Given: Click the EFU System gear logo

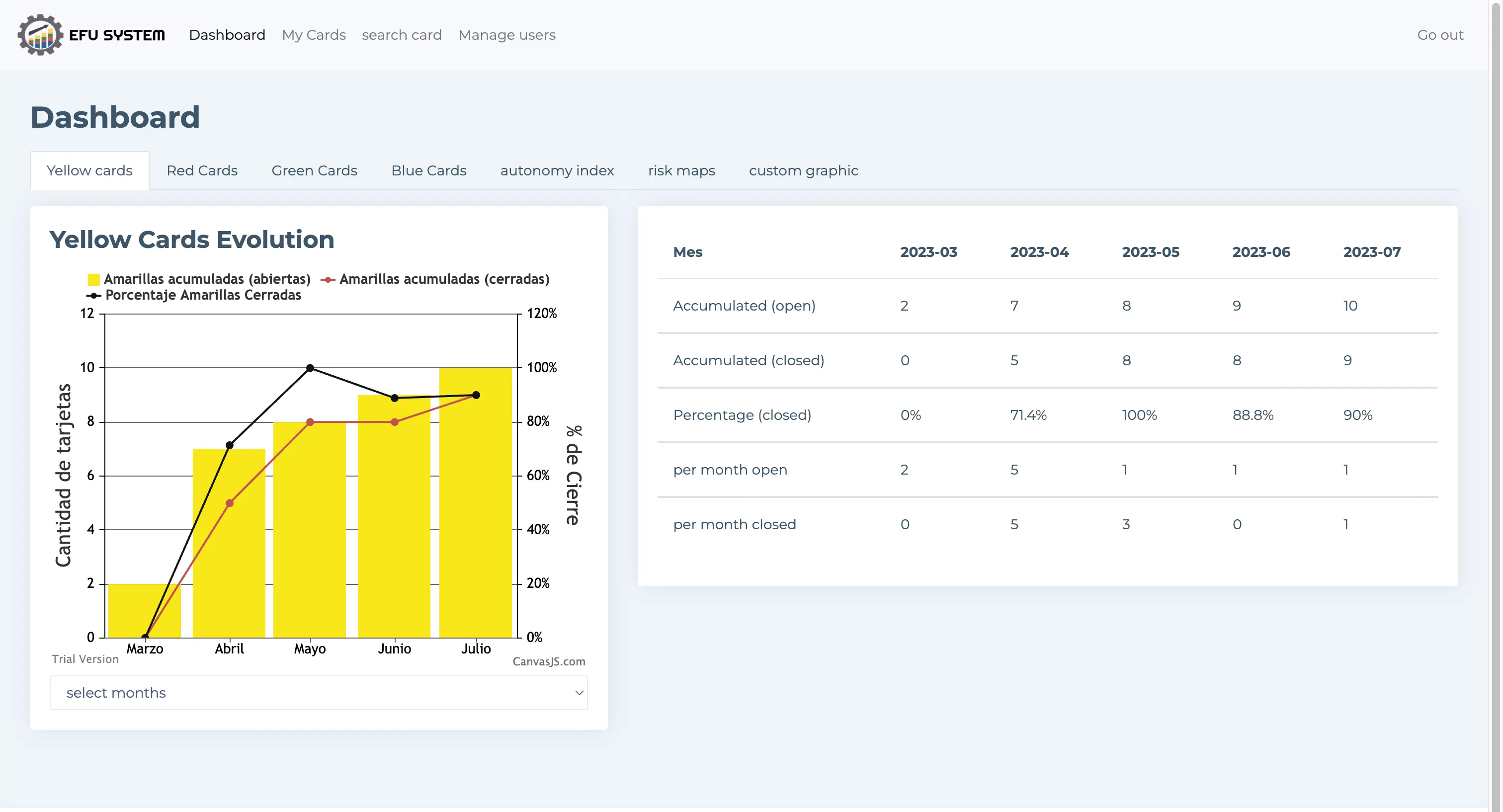Looking at the screenshot, I should pos(40,35).
